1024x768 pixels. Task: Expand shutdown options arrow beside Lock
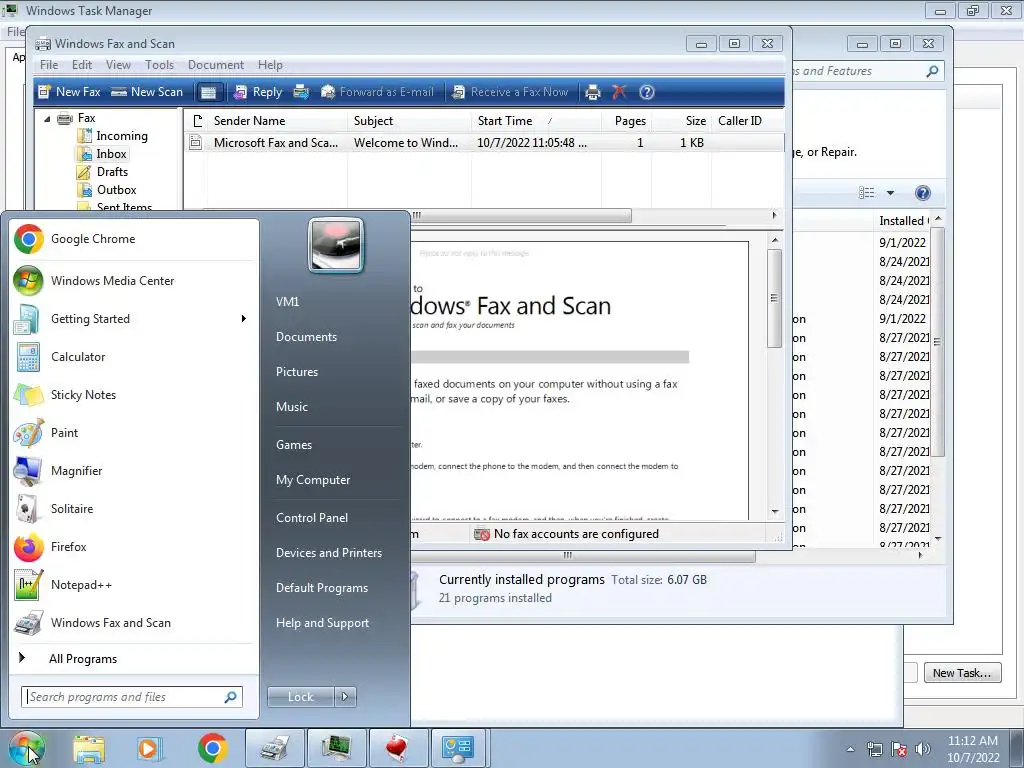tap(345, 697)
